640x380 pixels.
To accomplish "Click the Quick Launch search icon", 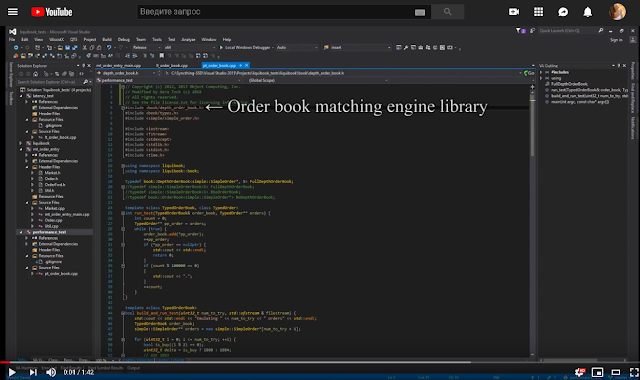I will point(600,31).
